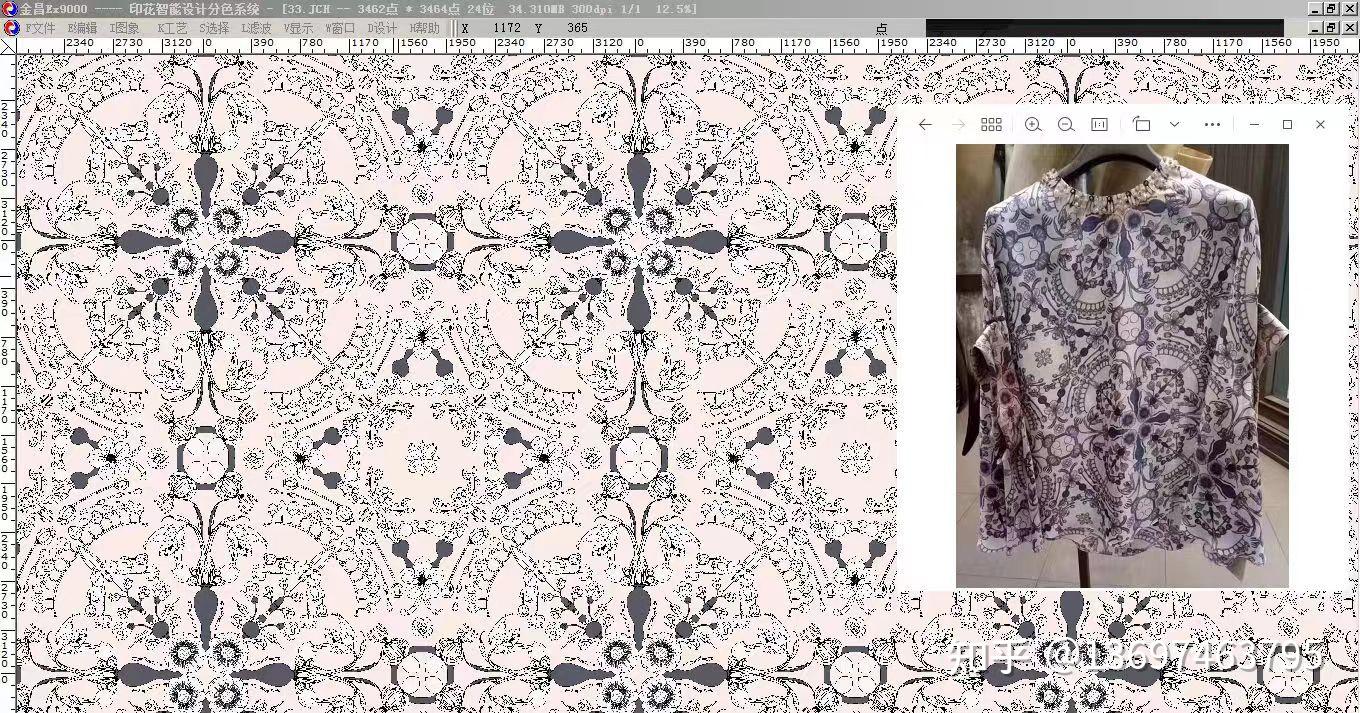Open the F文件 (File) menu
This screenshot has height=713, width=1360.
pos(41,28)
